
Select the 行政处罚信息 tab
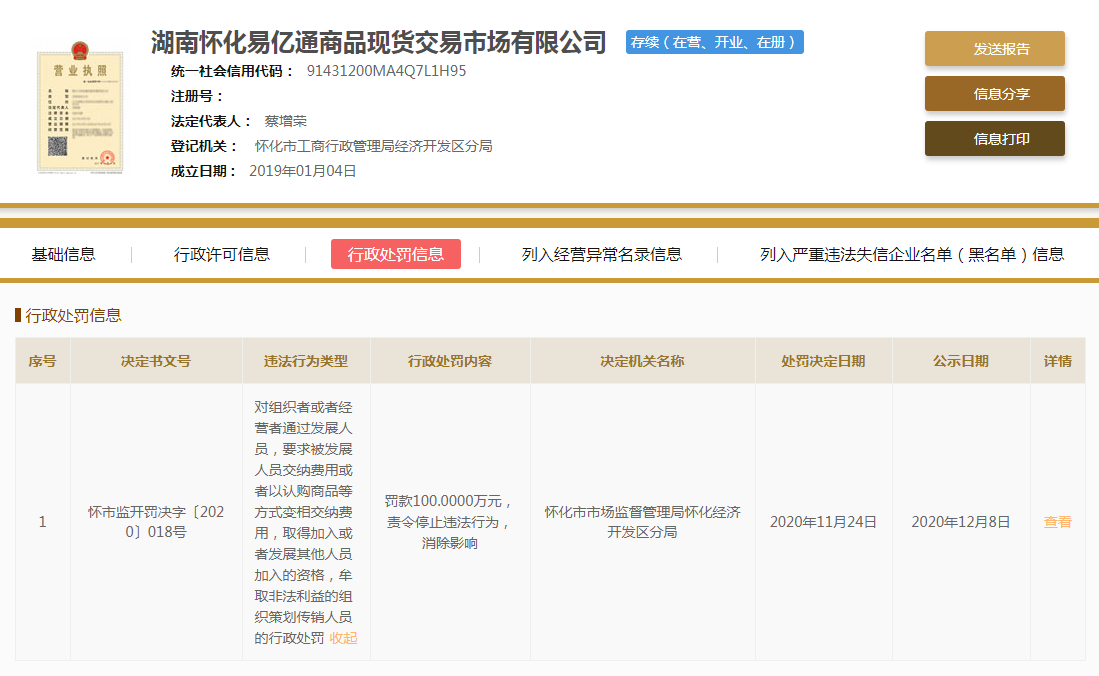coord(395,254)
